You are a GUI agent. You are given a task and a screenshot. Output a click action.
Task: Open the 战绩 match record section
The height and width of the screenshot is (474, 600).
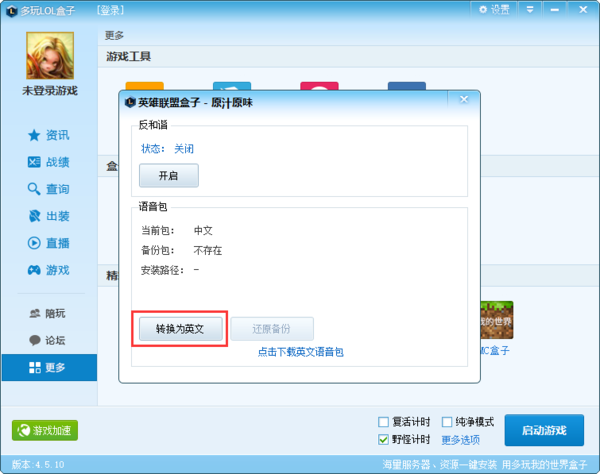pos(49,162)
